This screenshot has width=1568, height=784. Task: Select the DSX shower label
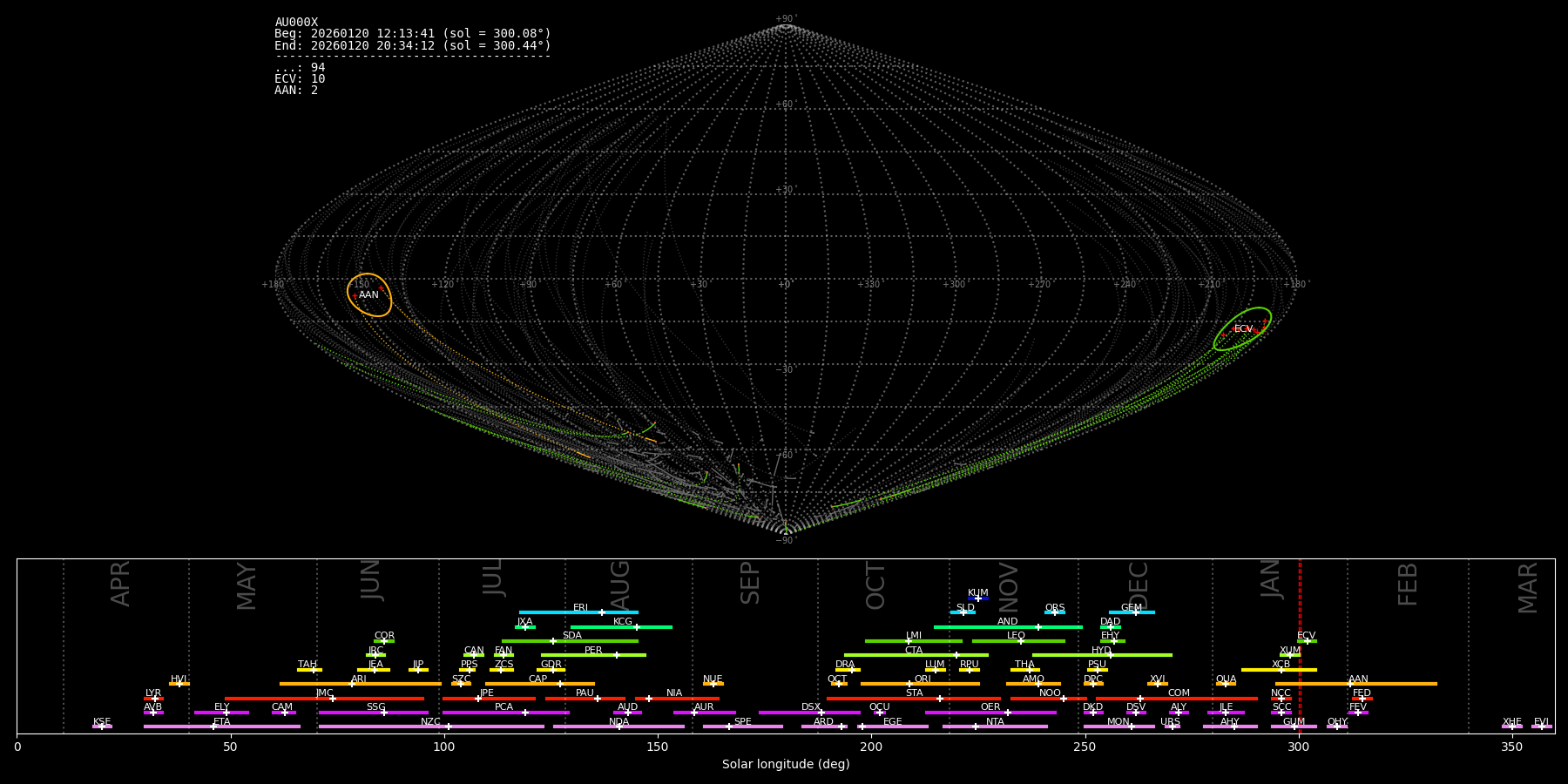tap(811, 707)
